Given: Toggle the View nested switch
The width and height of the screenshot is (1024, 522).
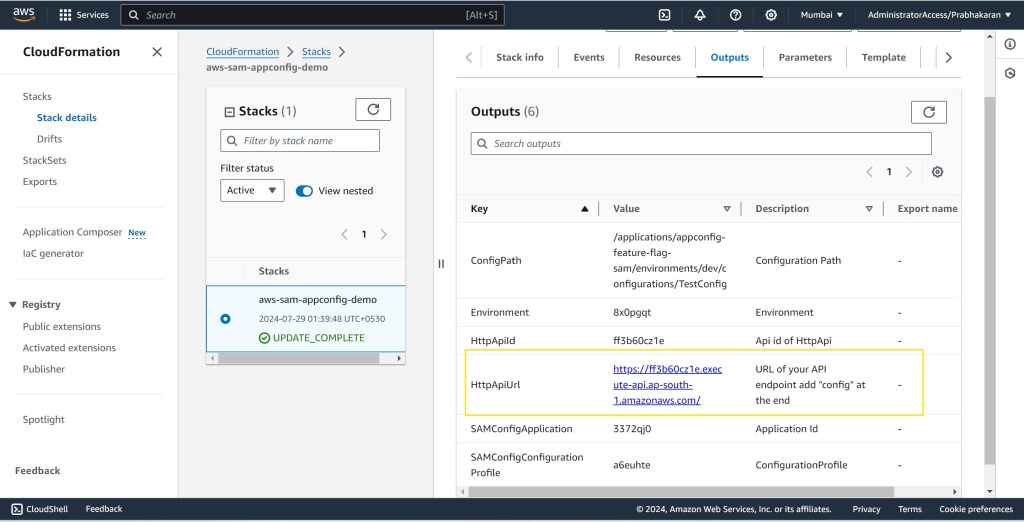Looking at the screenshot, I should 305,191.
